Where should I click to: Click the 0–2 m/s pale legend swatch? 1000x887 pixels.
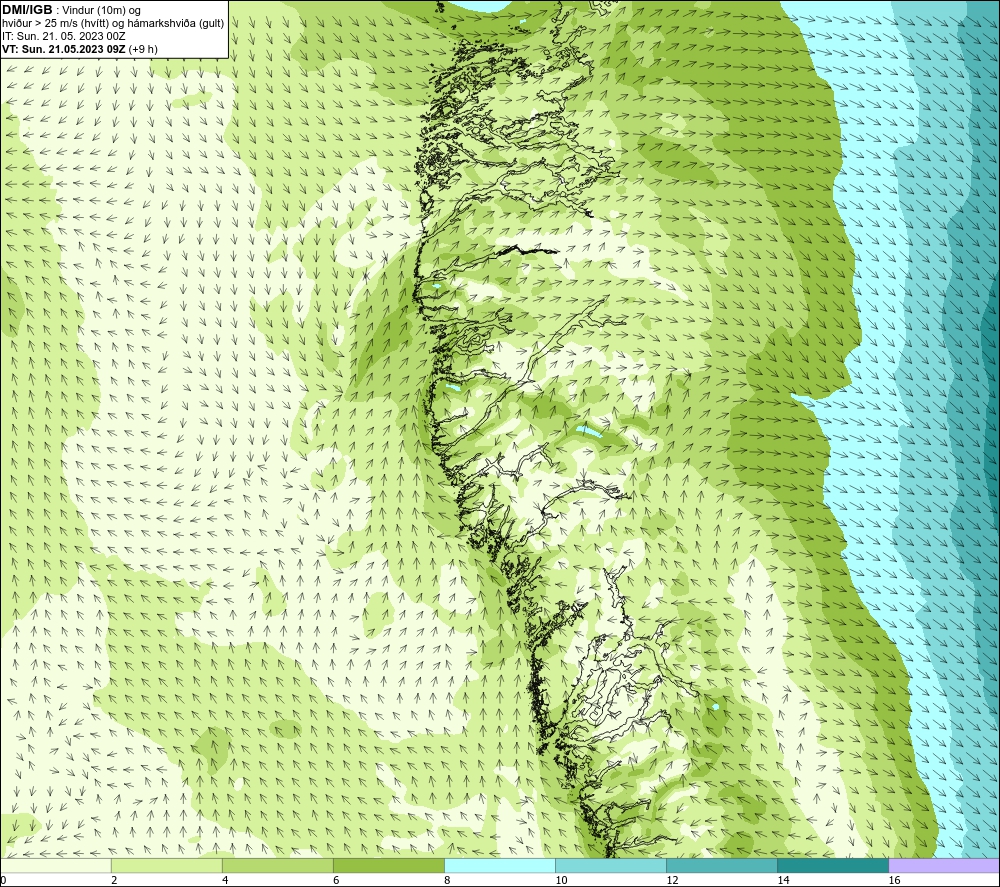pyautogui.click(x=56, y=865)
